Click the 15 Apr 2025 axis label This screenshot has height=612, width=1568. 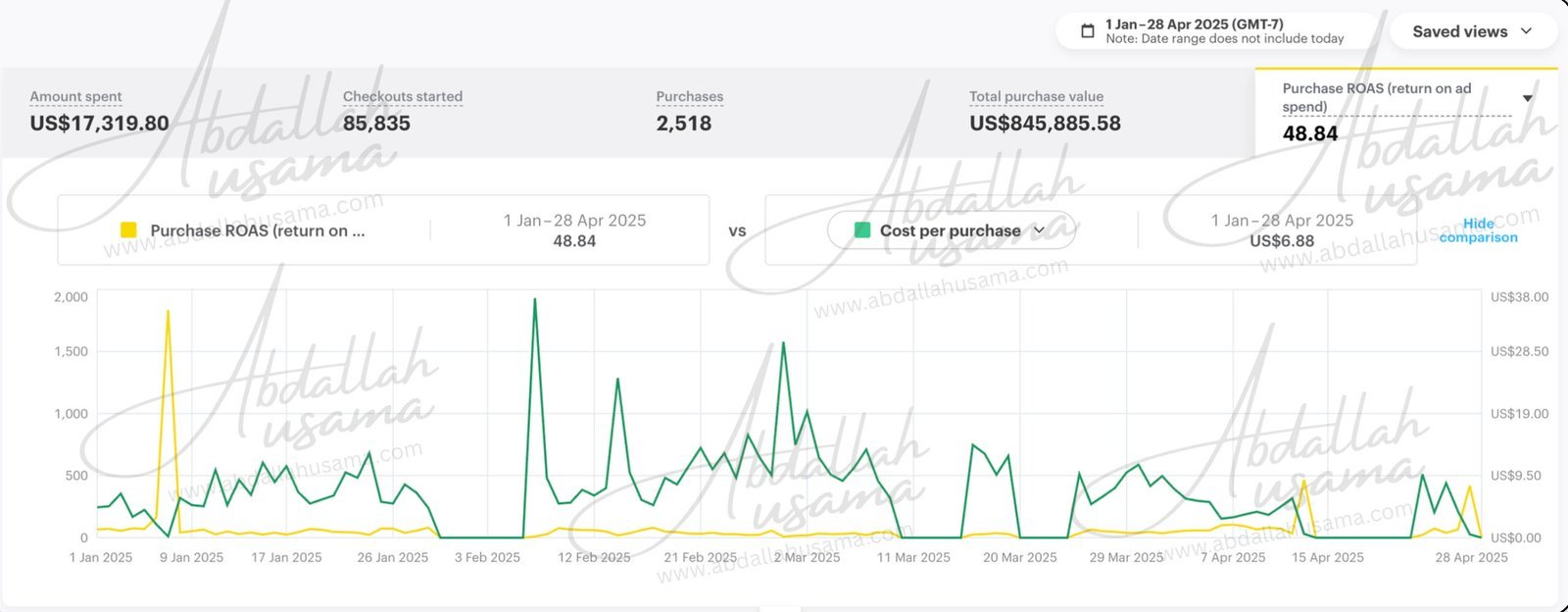tap(1327, 557)
